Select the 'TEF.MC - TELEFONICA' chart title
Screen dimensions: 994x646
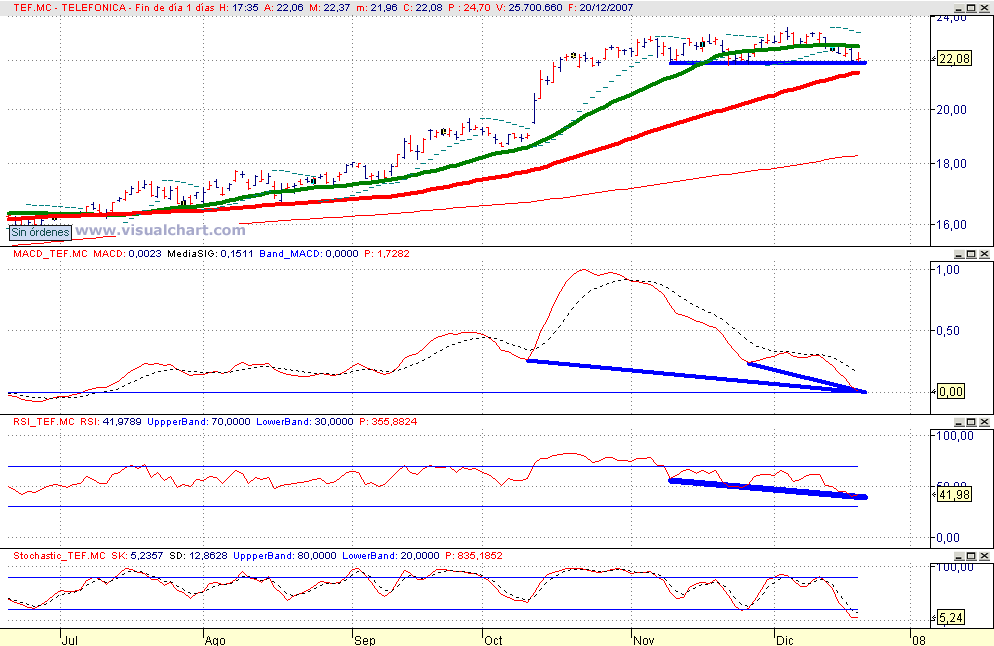click(70, 8)
